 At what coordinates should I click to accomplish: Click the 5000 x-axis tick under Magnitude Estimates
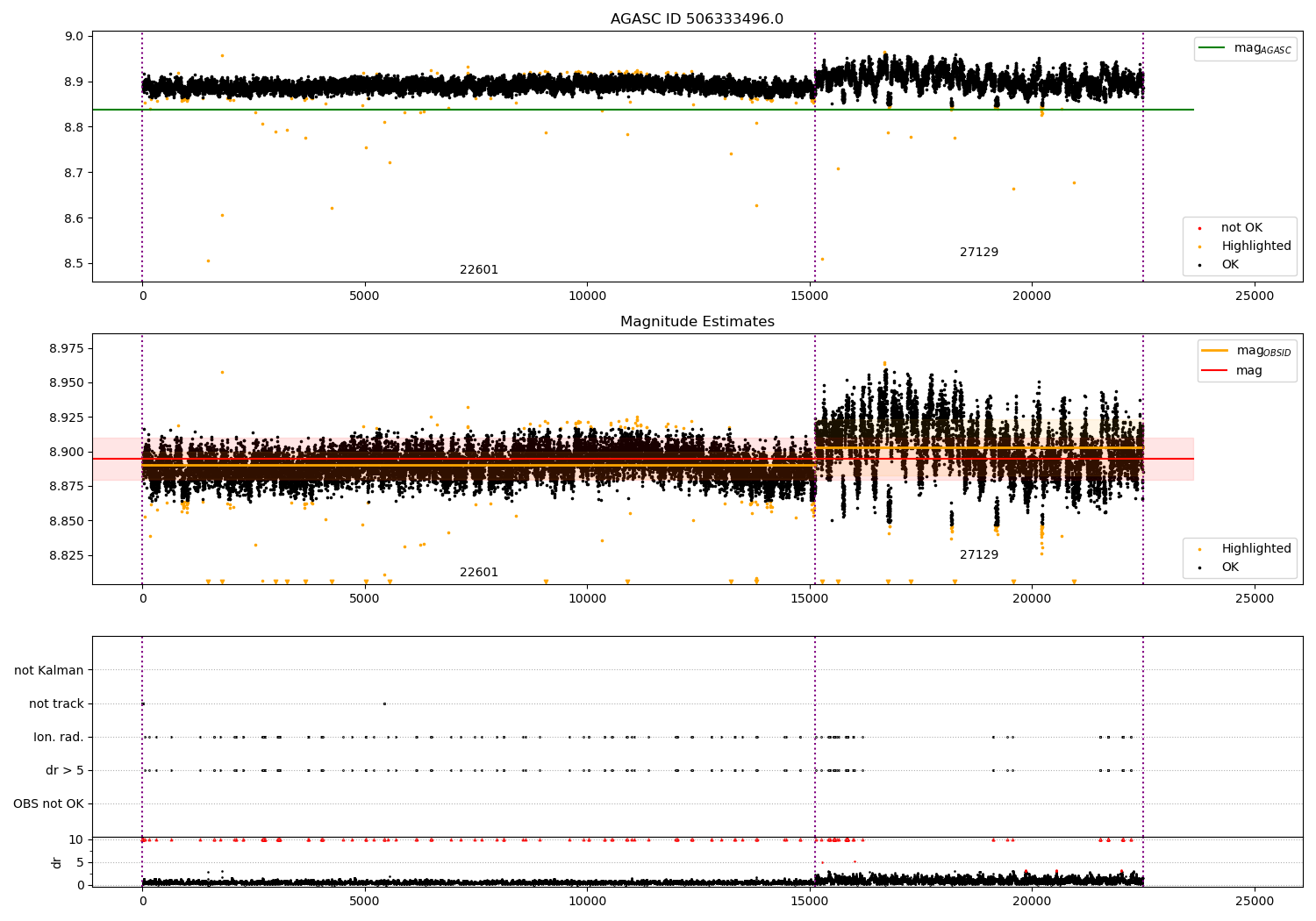365,599
